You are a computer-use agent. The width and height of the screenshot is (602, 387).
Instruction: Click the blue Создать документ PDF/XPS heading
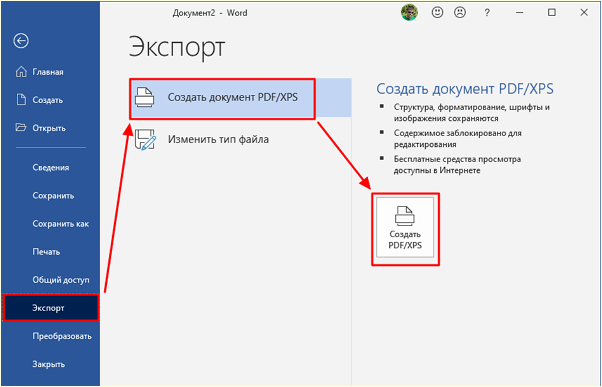465,89
